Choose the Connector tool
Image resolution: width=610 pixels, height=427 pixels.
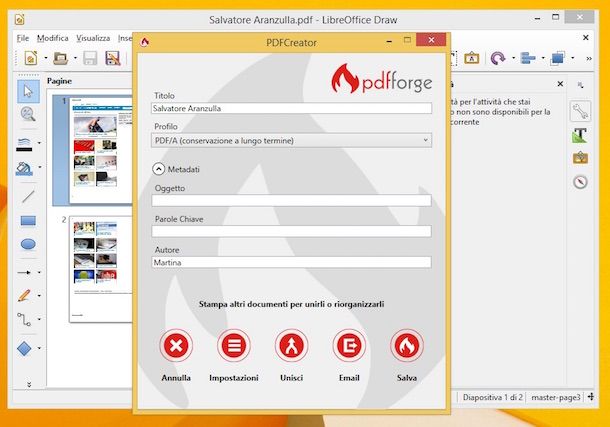click(24, 320)
